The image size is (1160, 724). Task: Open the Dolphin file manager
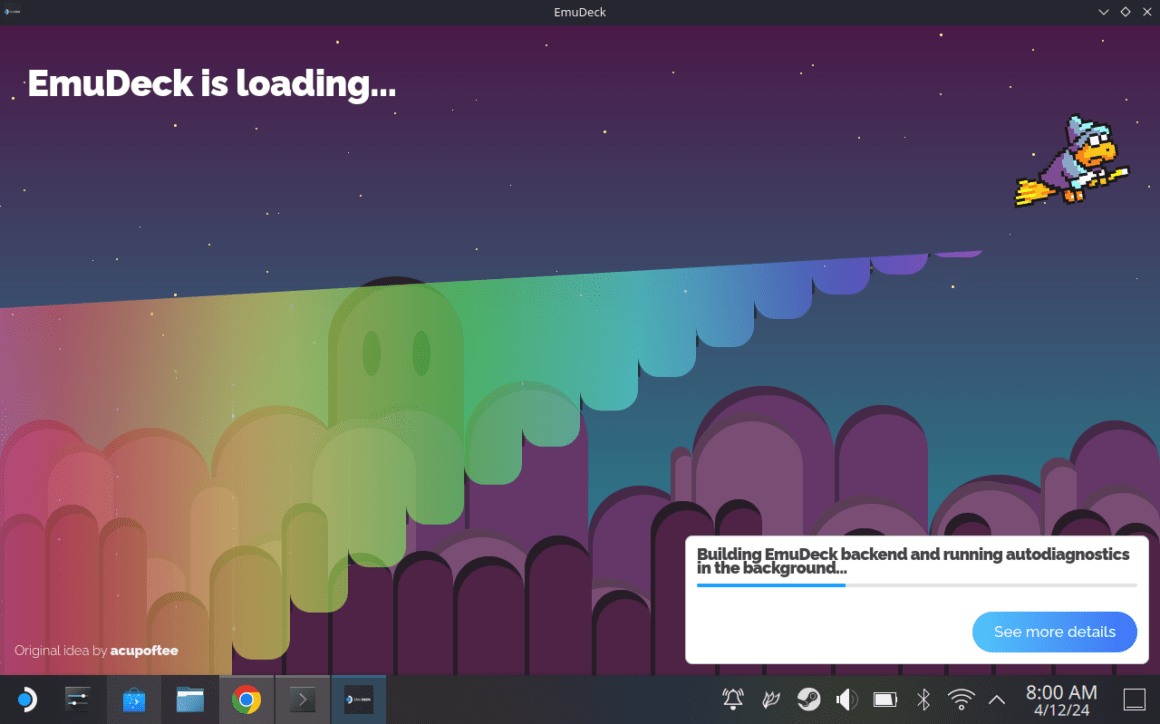pos(190,700)
